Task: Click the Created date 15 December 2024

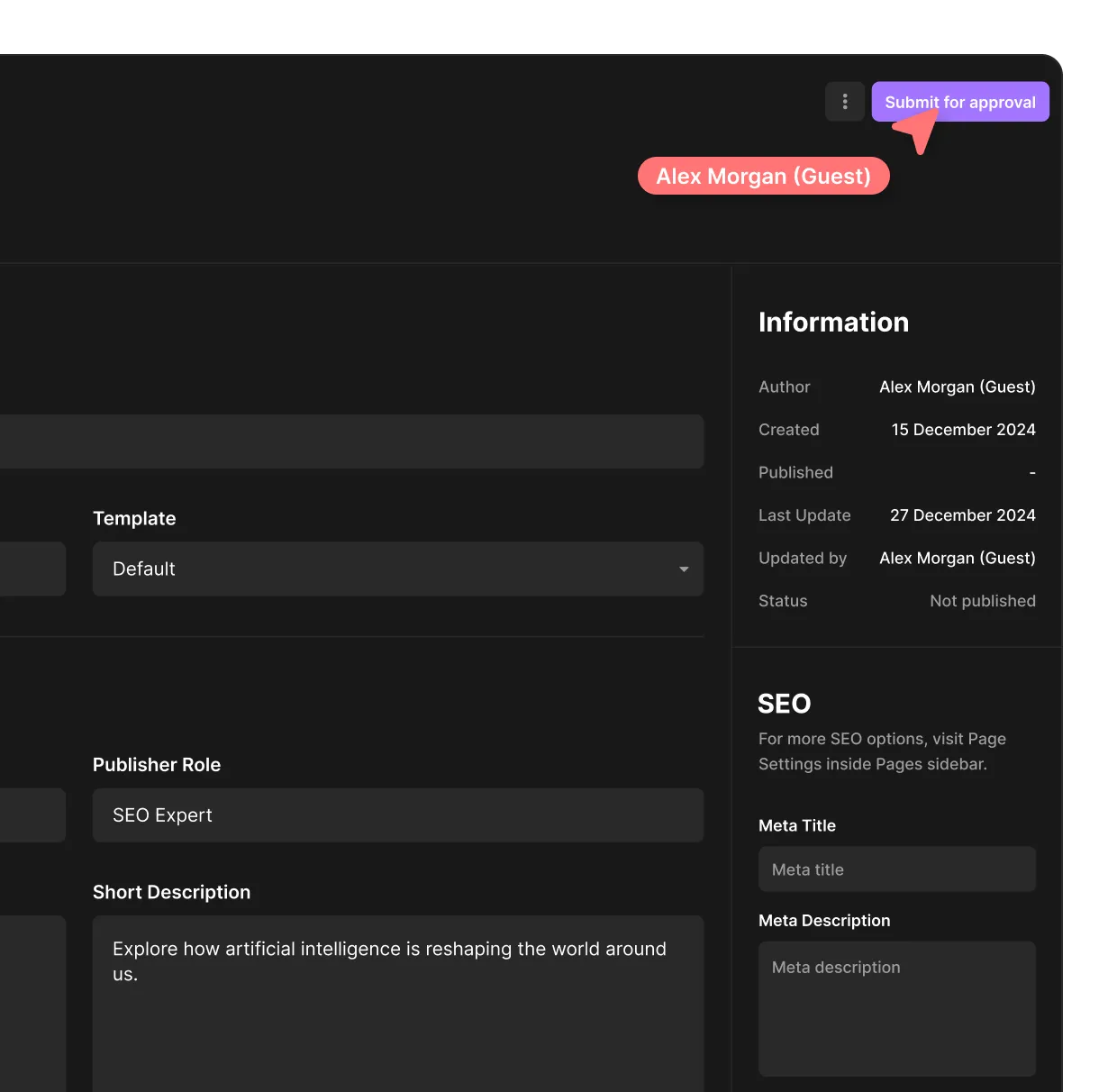Action: [x=964, y=430]
